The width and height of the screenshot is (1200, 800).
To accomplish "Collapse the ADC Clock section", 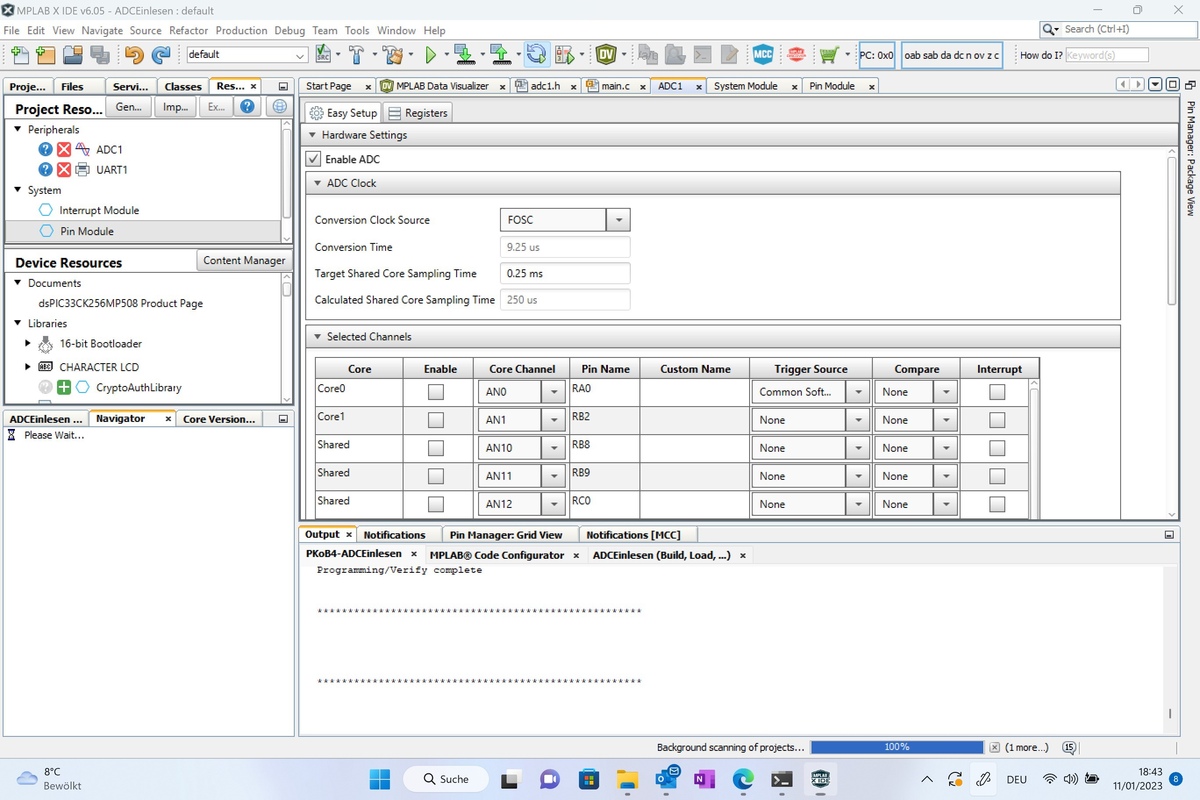I will coord(317,183).
